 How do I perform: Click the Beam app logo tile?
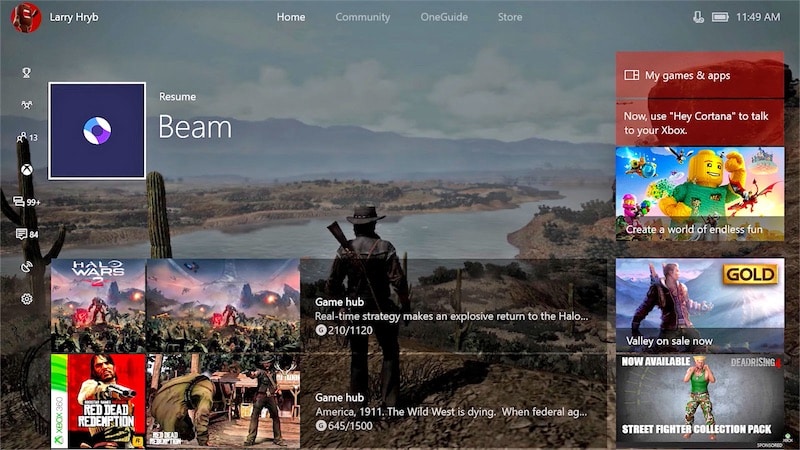click(x=97, y=131)
